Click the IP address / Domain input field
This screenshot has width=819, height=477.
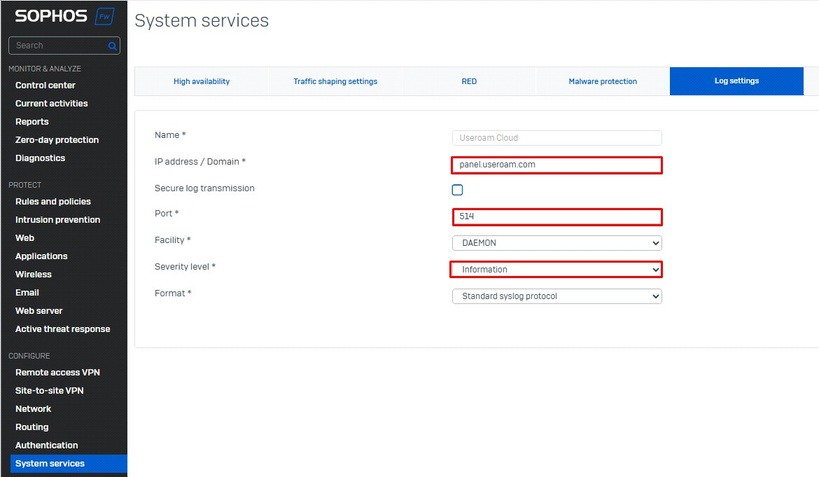[x=557, y=165]
